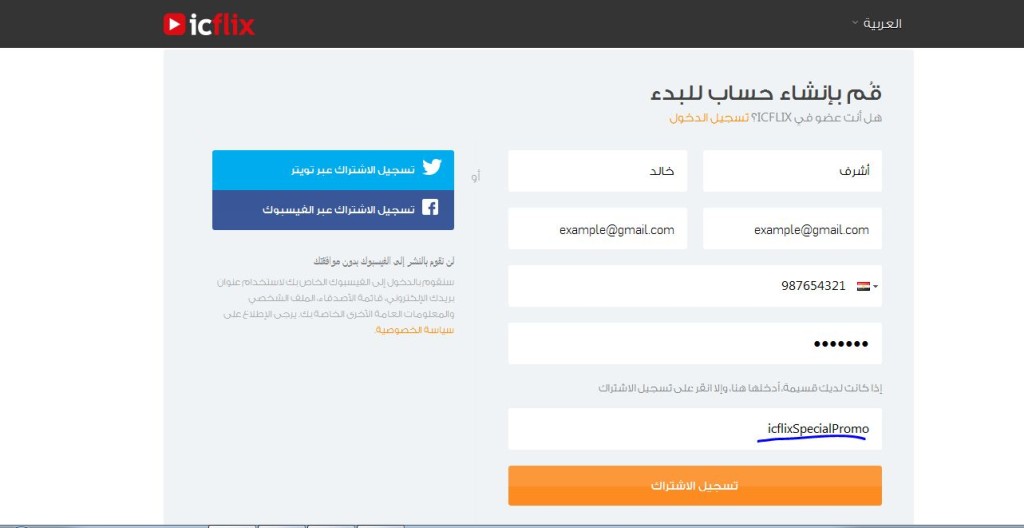
Task: Focus the first name field containing أشرف
Action: point(792,171)
